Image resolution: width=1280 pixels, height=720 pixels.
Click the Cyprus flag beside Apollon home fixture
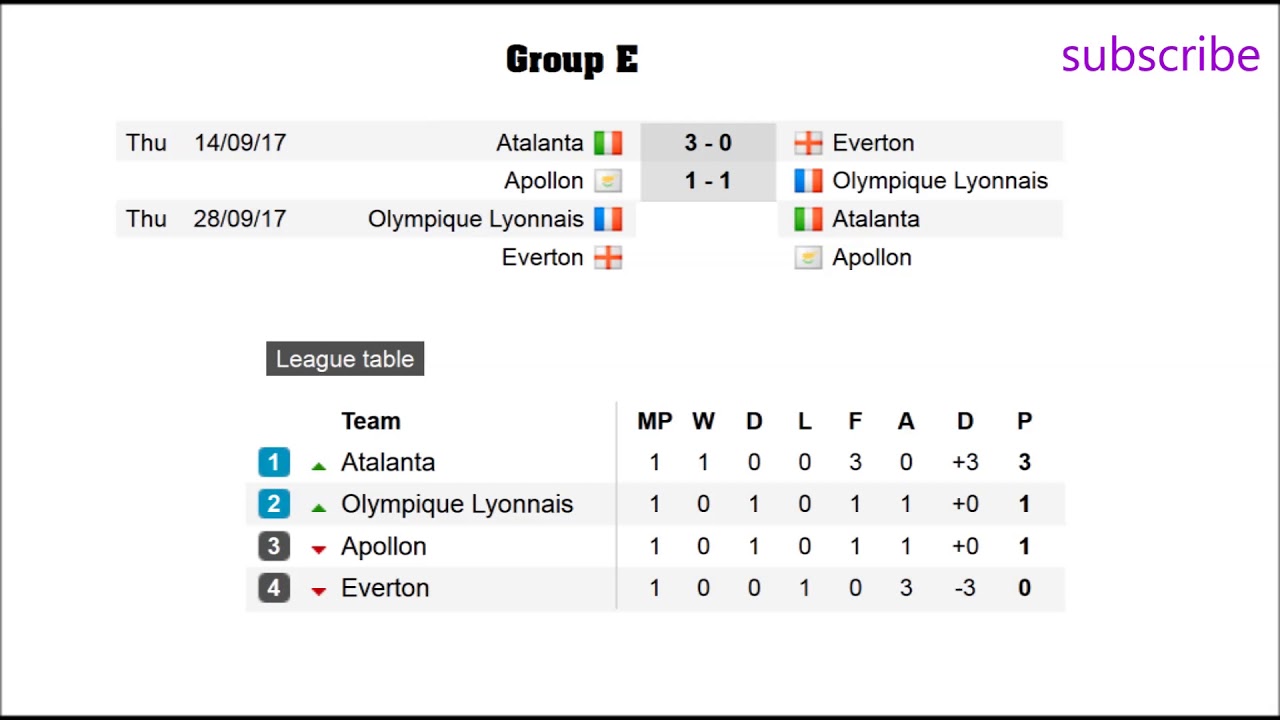point(608,181)
